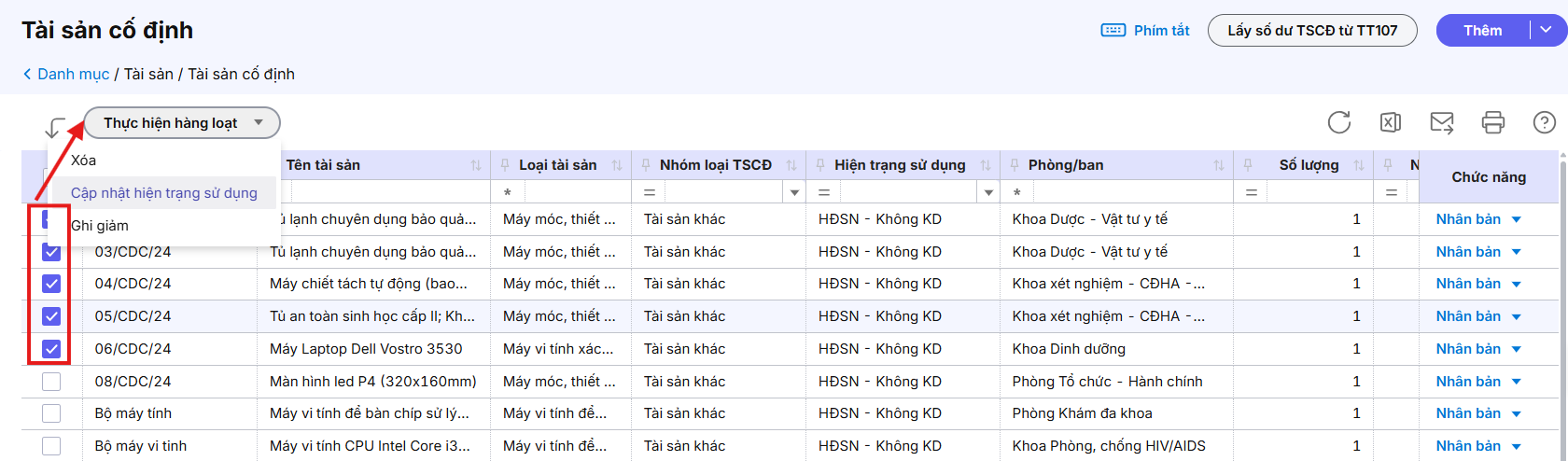Click Nhân bản on the 03/CDC/24 row
The height and width of the screenshot is (461, 1568).
[x=1468, y=252]
